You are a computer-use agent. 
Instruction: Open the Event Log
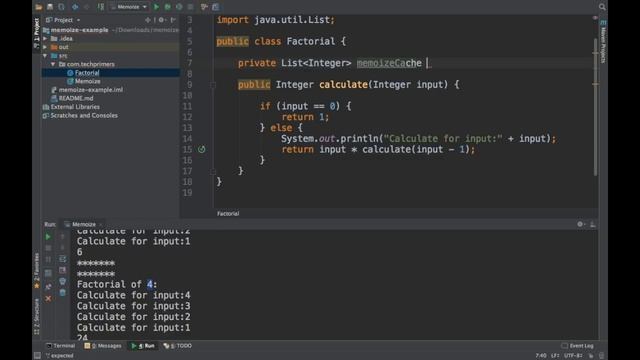point(578,346)
